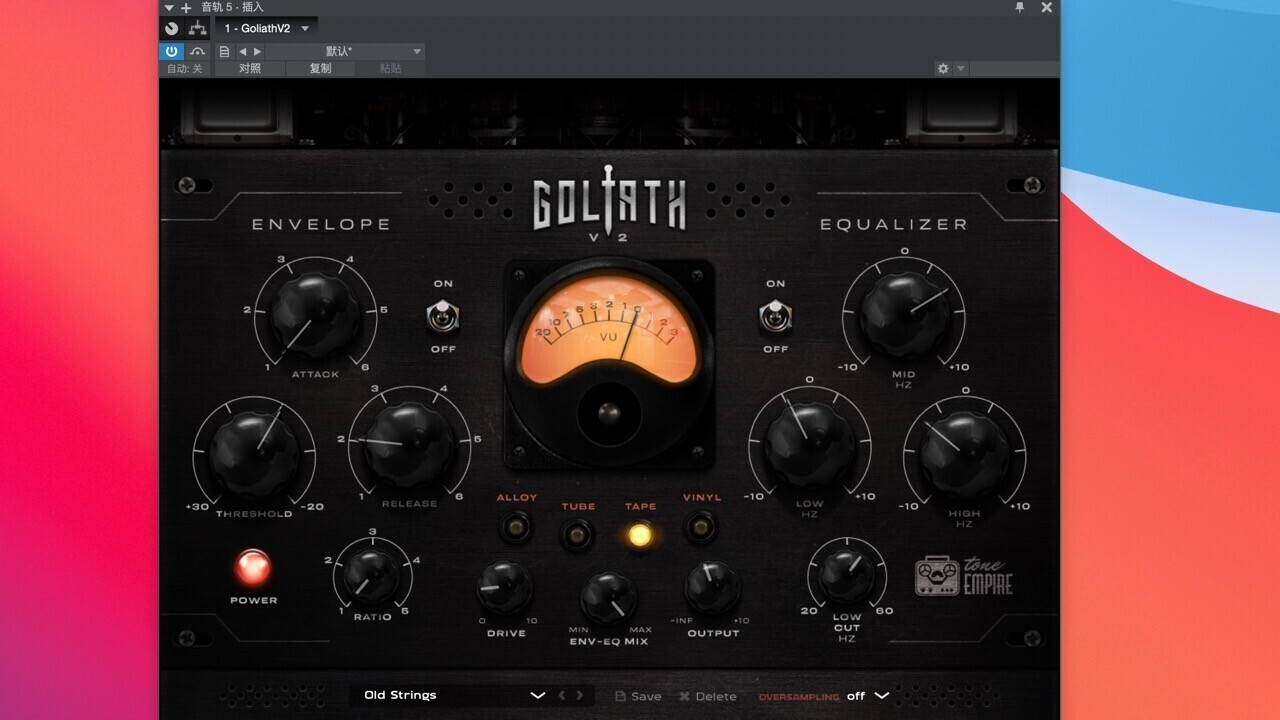Click the plus icon in title bar
The width and height of the screenshot is (1280, 720).
click(186, 7)
